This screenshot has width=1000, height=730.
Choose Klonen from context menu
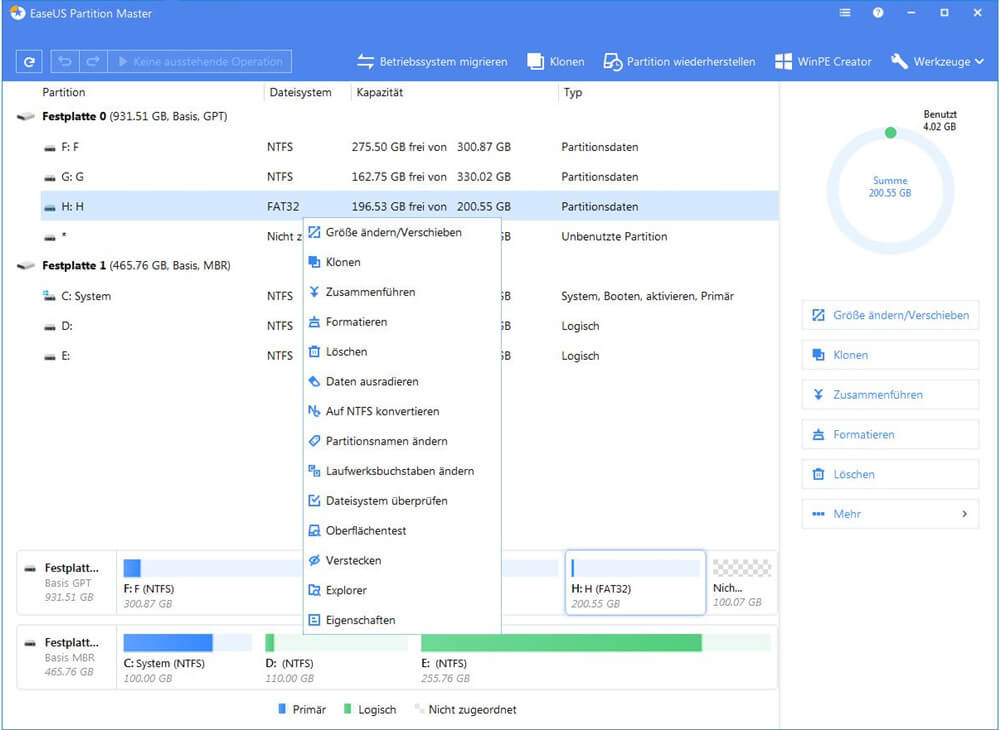402,262
